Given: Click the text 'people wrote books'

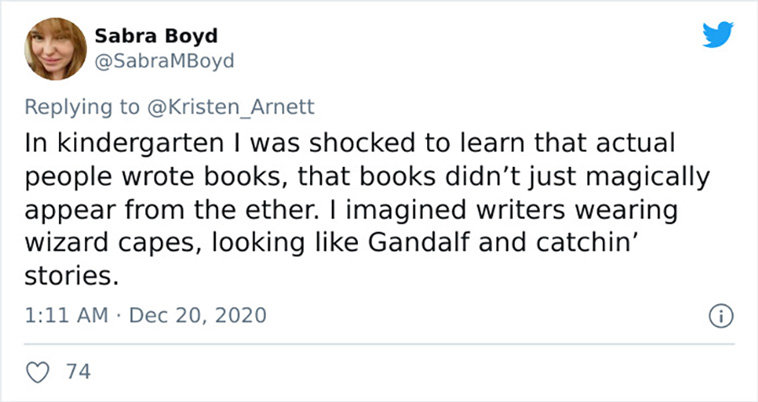Looking at the screenshot, I should pyautogui.click(x=152, y=177).
